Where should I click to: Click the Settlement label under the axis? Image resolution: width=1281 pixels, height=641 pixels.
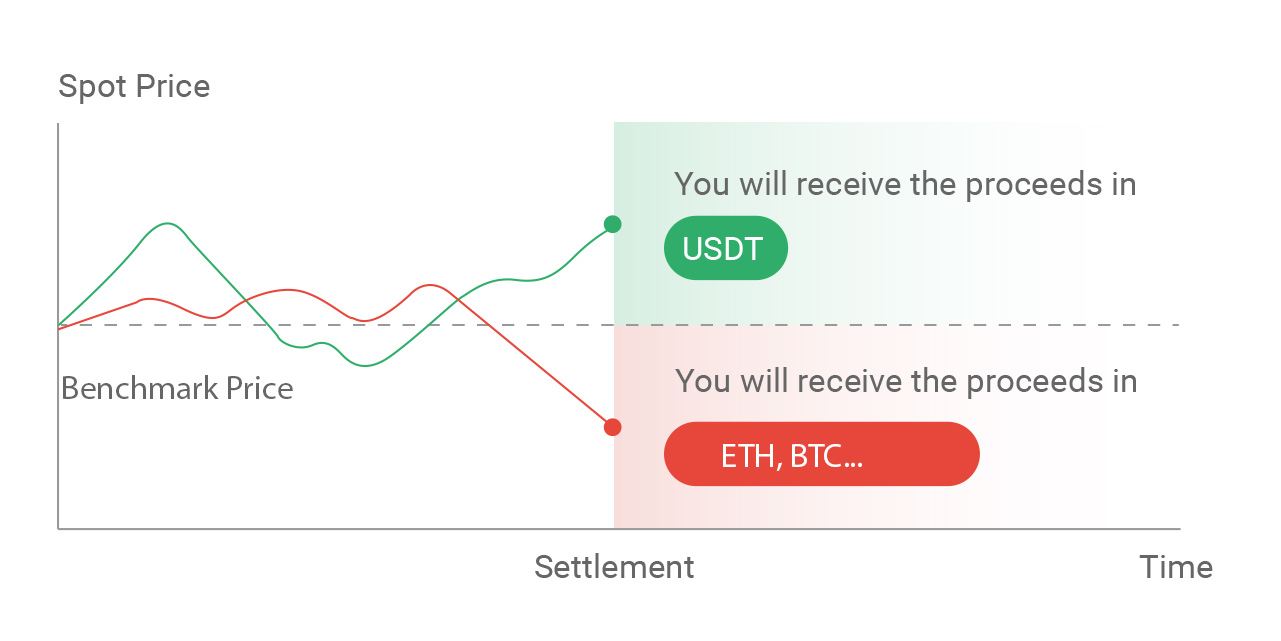[614, 567]
